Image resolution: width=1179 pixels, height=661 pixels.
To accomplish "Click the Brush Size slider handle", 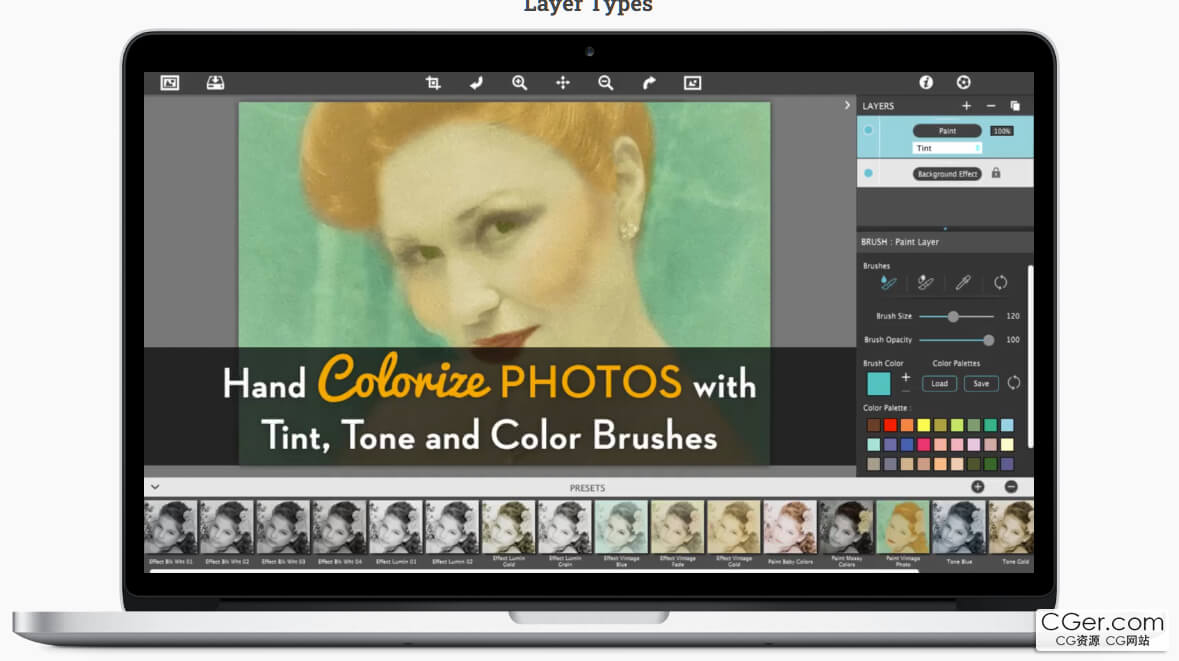I will tap(953, 316).
